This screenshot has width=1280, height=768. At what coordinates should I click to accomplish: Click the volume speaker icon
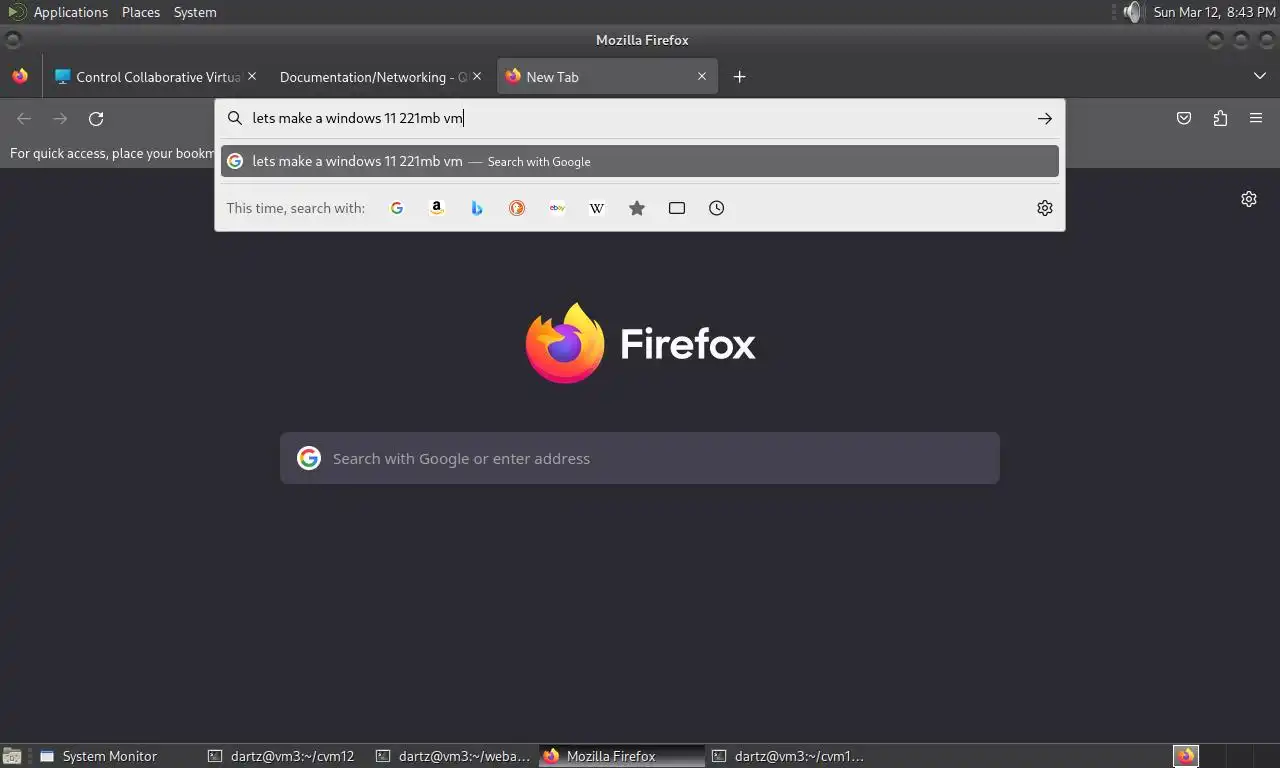point(1132,12)
